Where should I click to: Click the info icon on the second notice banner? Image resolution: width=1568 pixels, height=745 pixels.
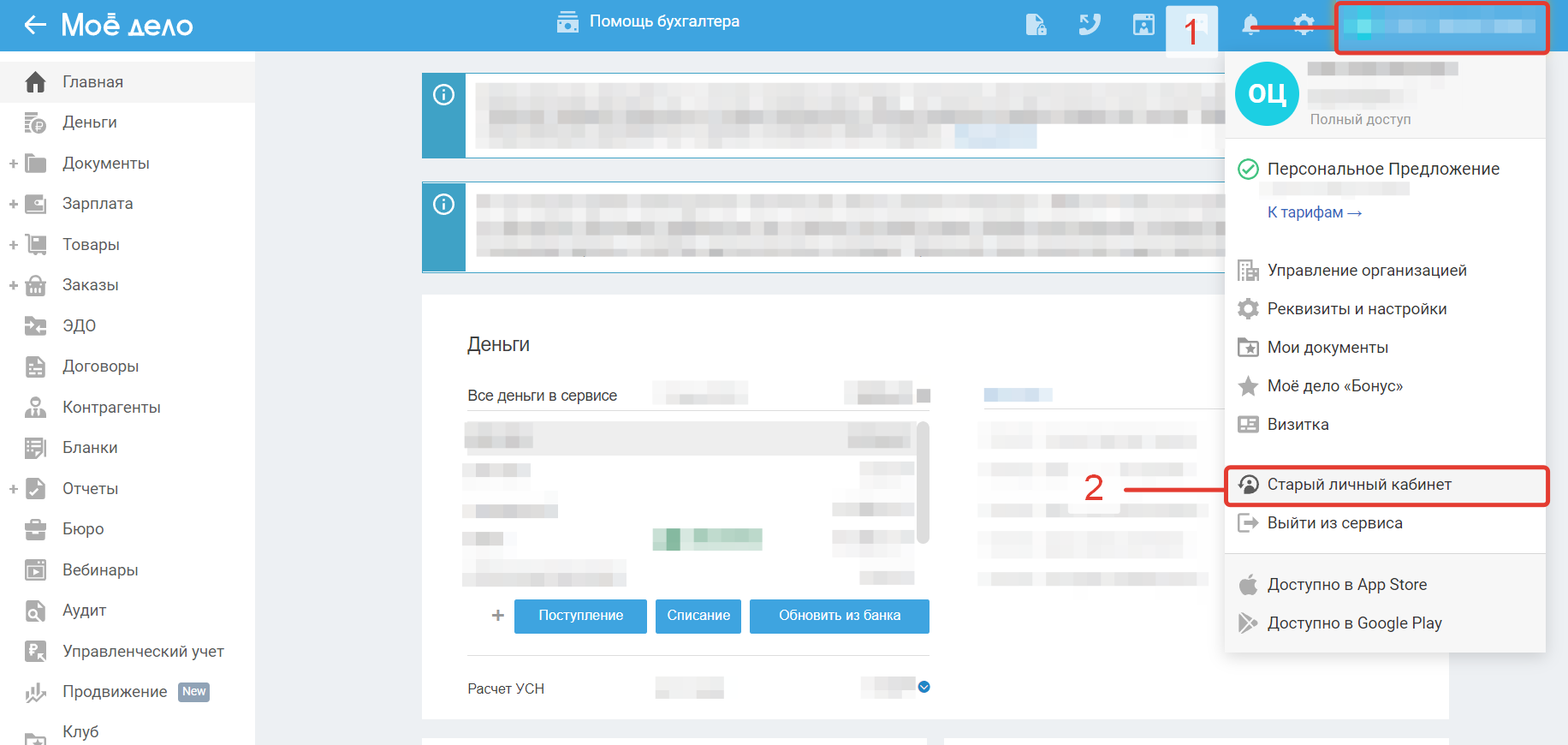tap(443, 205)
